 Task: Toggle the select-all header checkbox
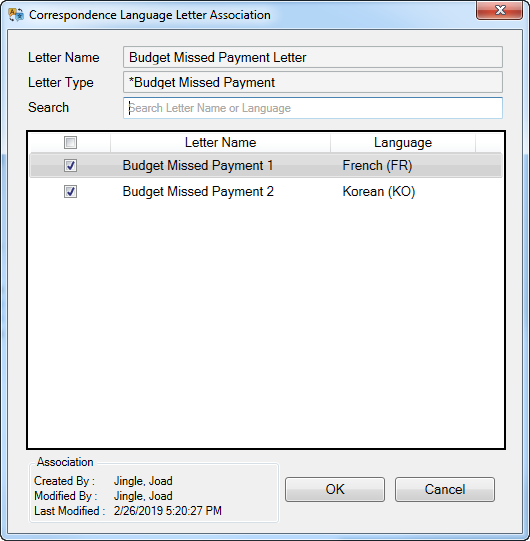[70, 142]
